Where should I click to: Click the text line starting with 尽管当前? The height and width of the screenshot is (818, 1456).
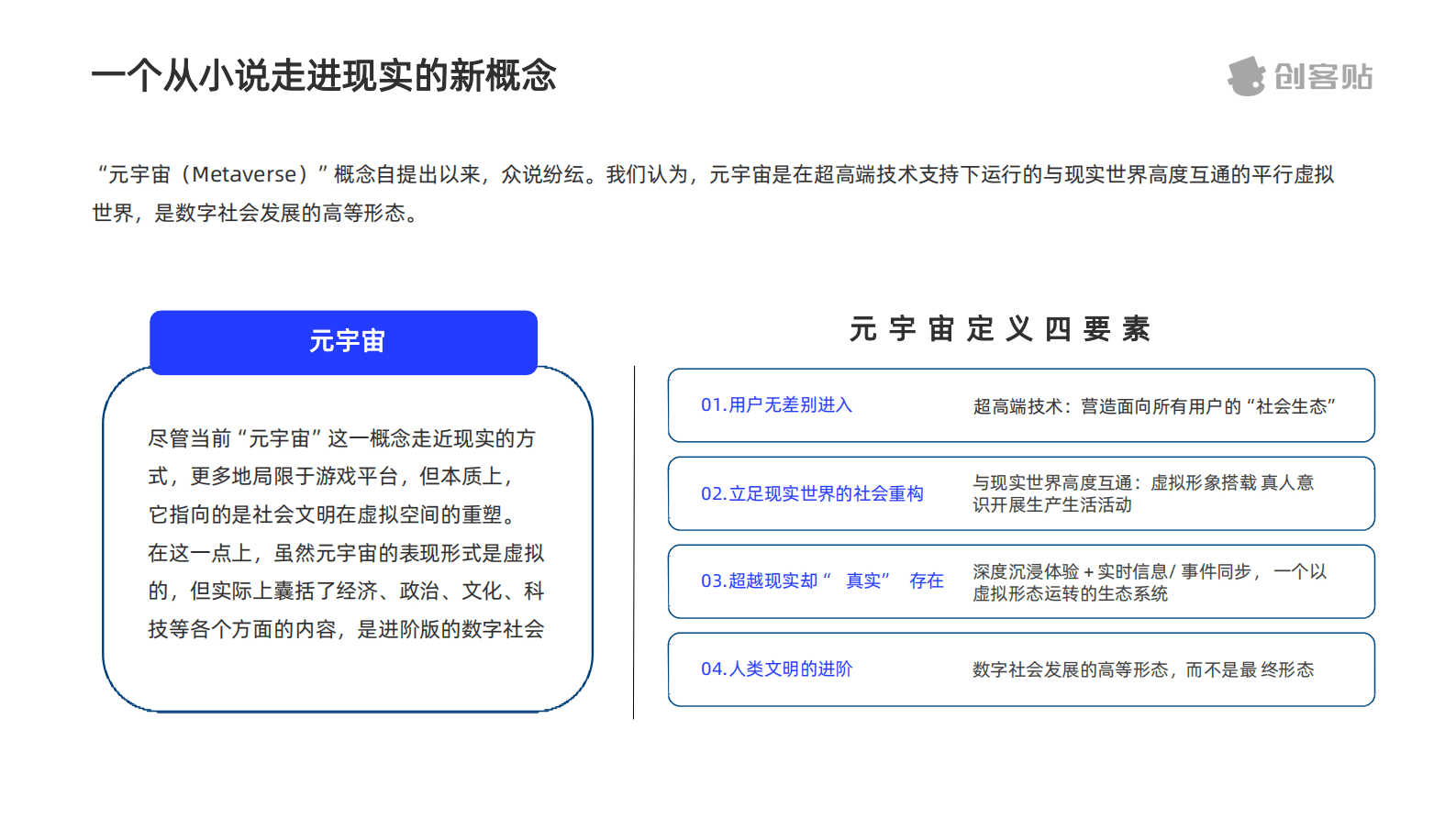coord(341,438)
